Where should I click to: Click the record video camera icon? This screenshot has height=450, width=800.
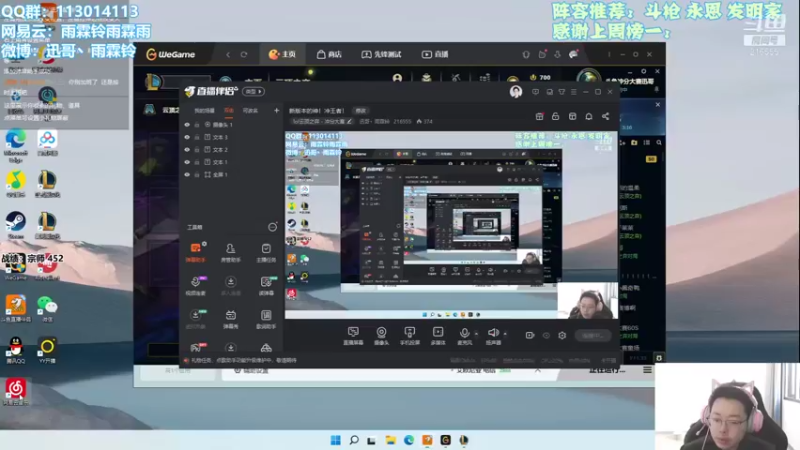tap(530, 335)
